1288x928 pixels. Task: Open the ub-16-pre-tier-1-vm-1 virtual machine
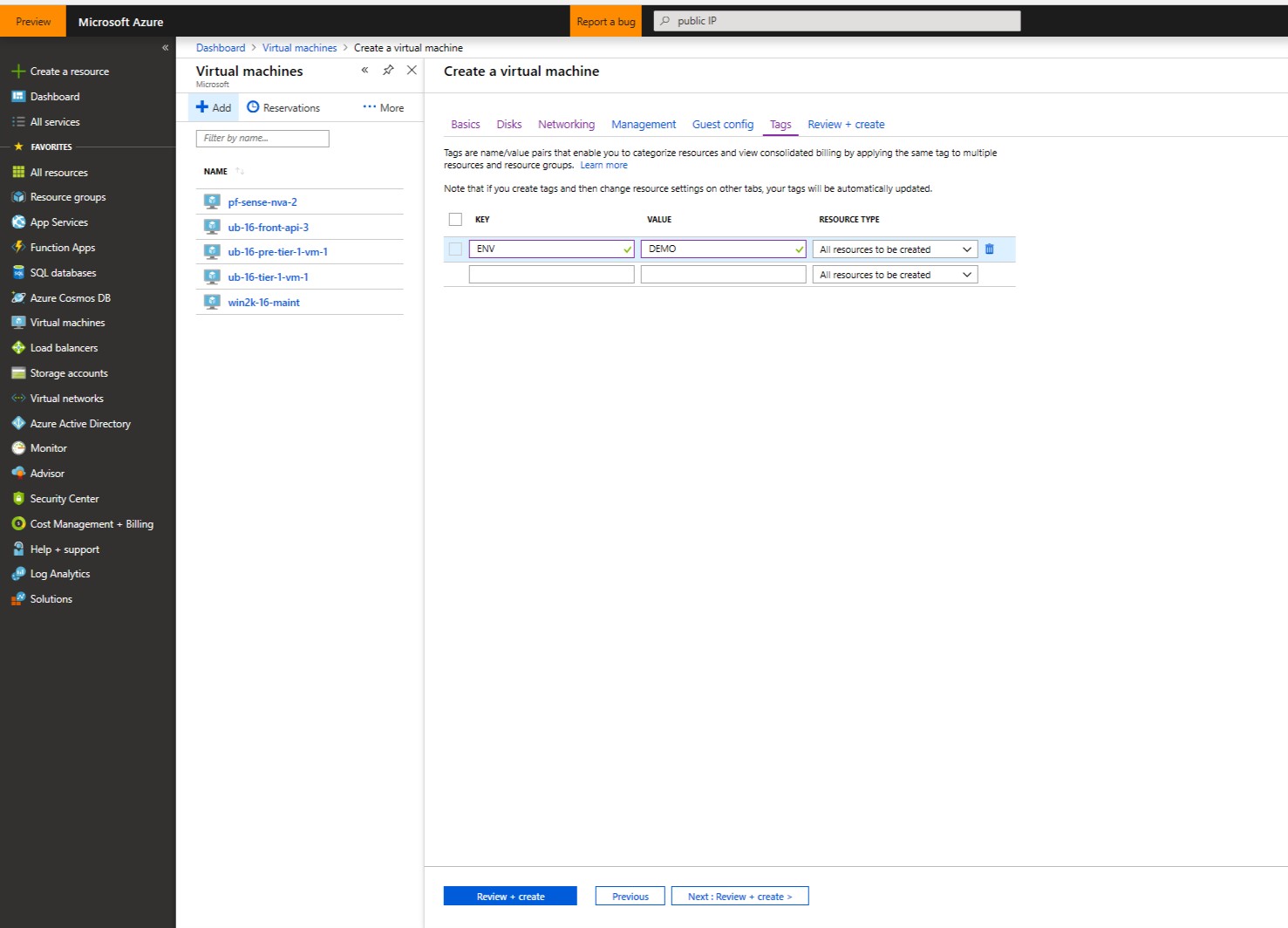tap(278, 252)
